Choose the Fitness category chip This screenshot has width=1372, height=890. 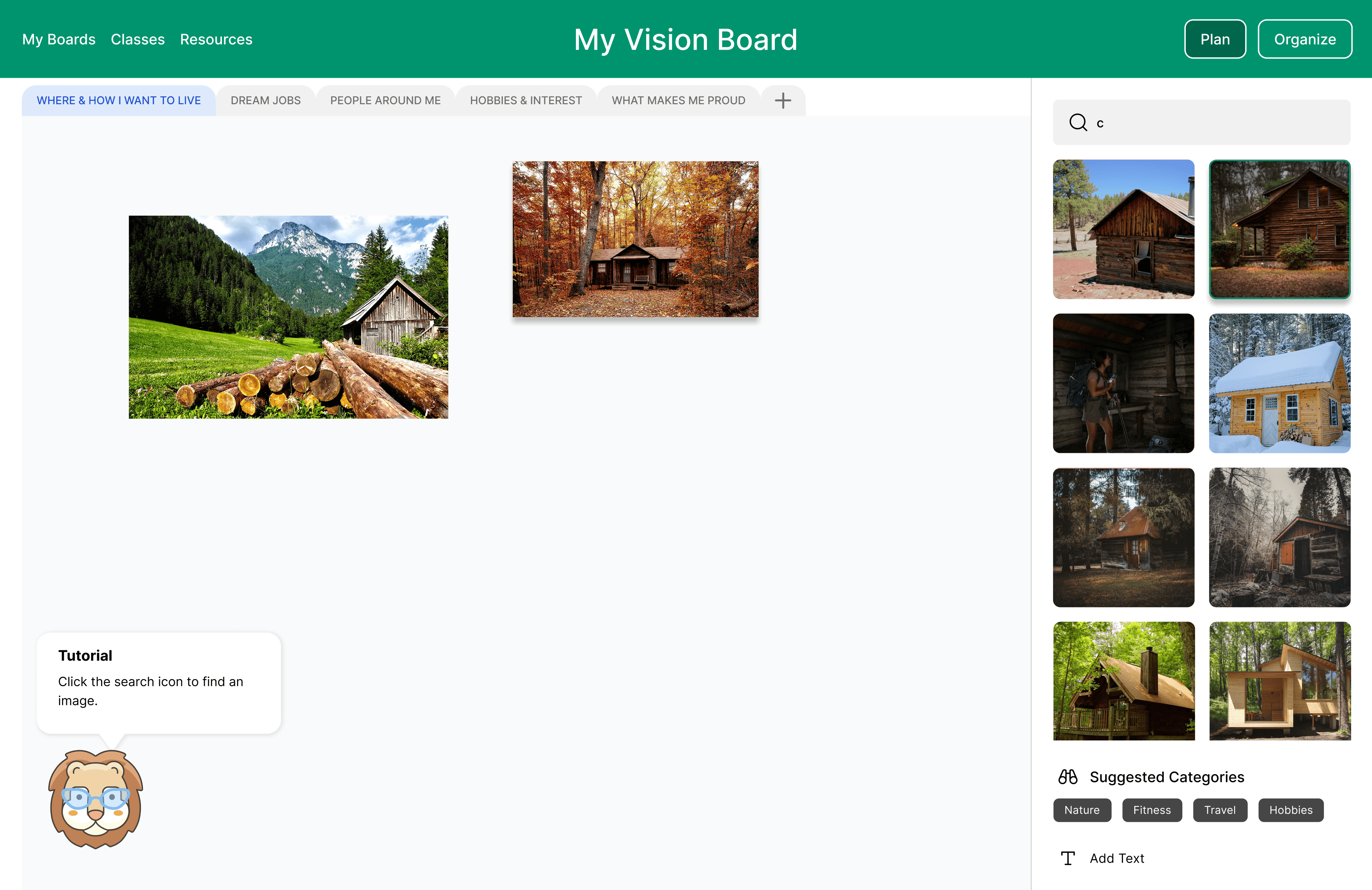pyautogui.click(x=1151, y=810)
